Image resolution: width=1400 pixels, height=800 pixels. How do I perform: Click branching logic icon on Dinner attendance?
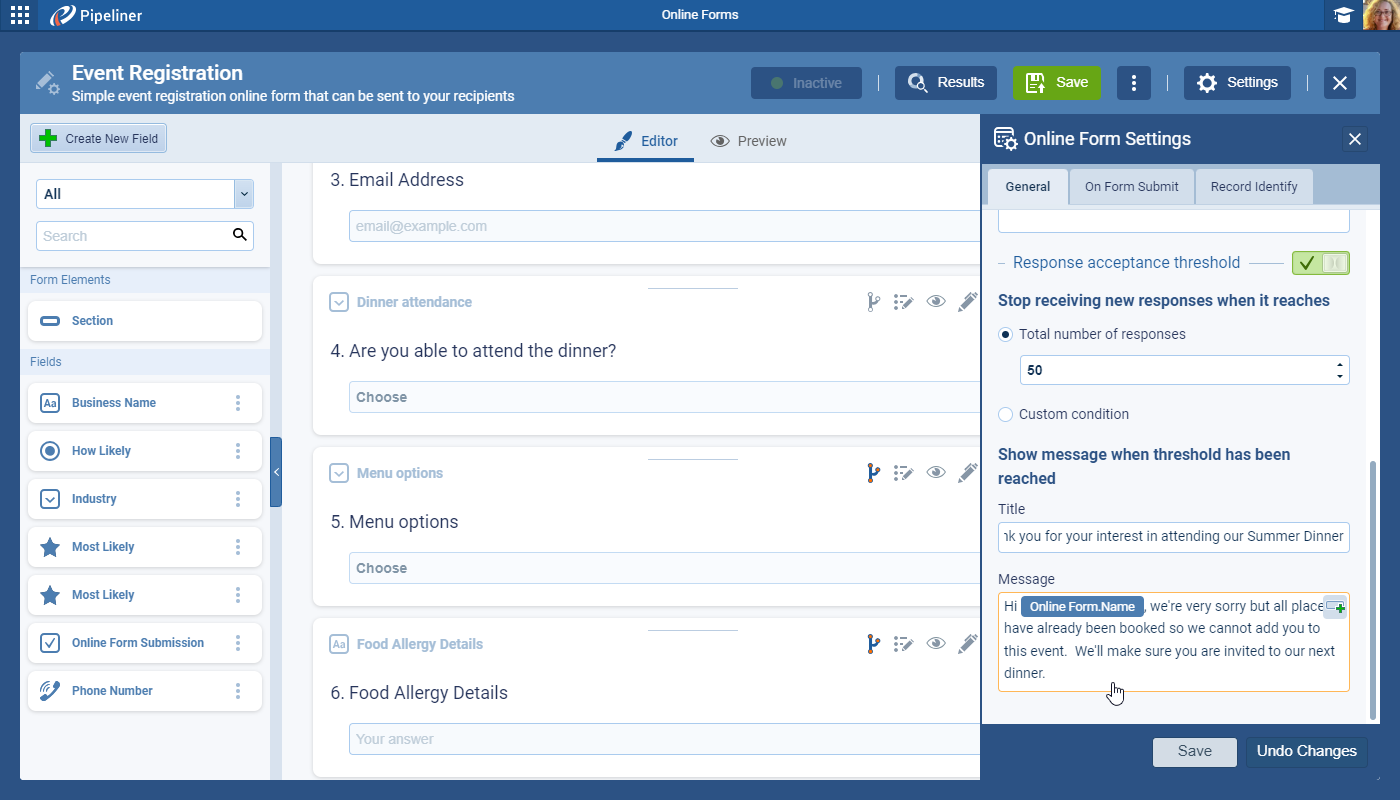873,302
